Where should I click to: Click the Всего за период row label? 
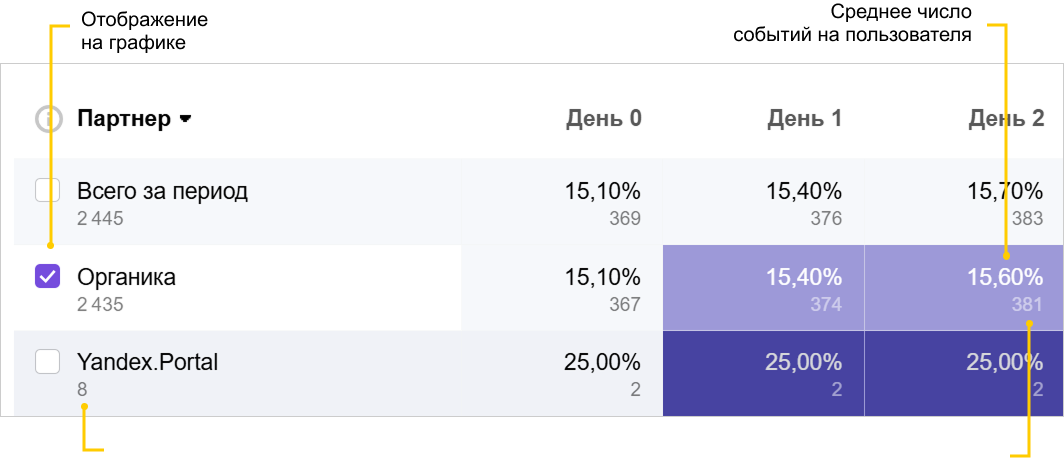pos(162,190)
